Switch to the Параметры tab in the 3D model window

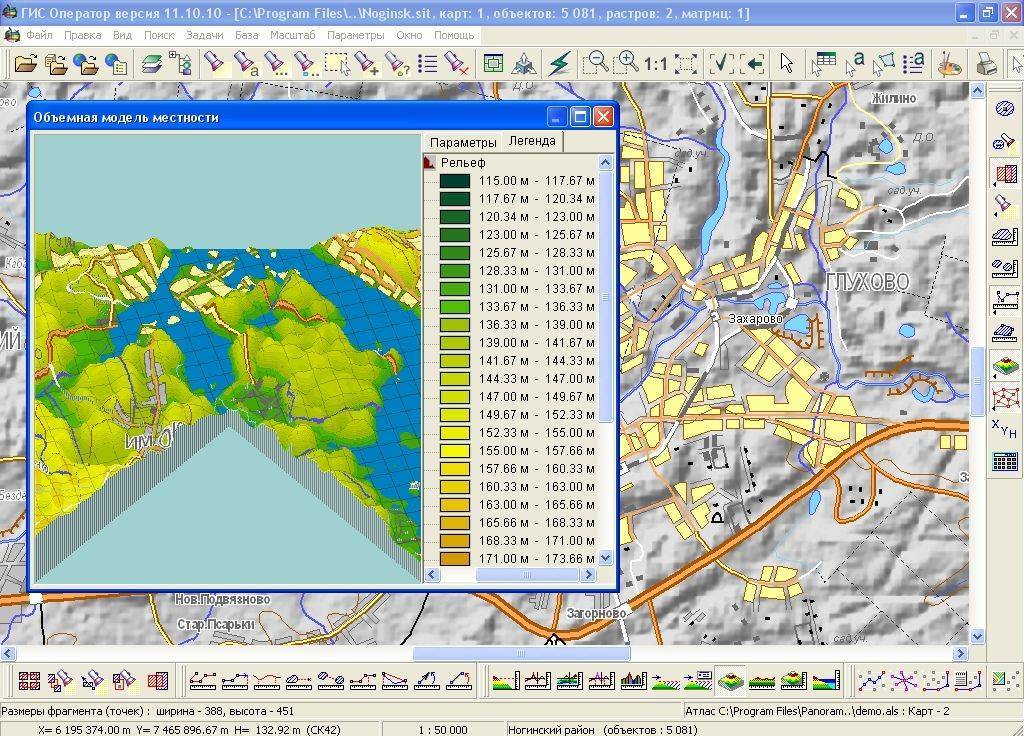point(463,142)
